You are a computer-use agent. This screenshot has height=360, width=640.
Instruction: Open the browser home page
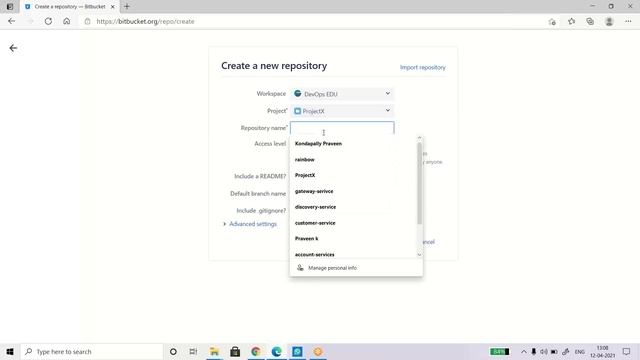(67, 21)
